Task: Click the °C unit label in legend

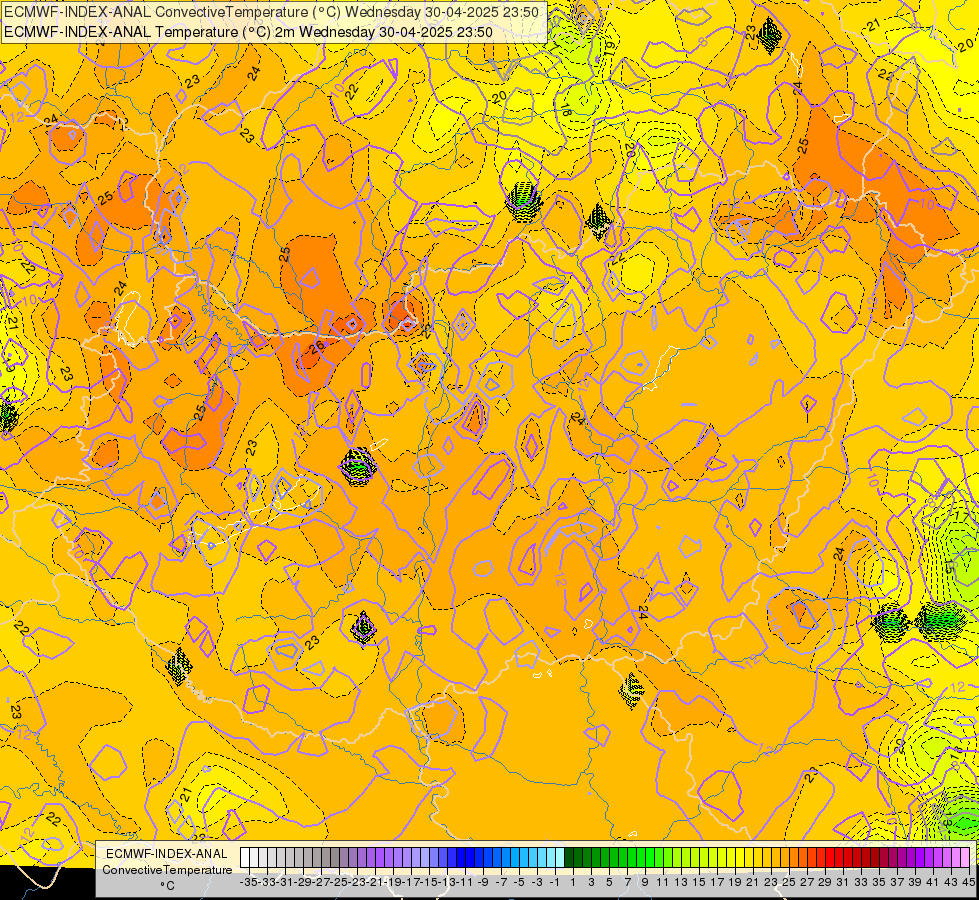Action: click(x=167, y=886)
